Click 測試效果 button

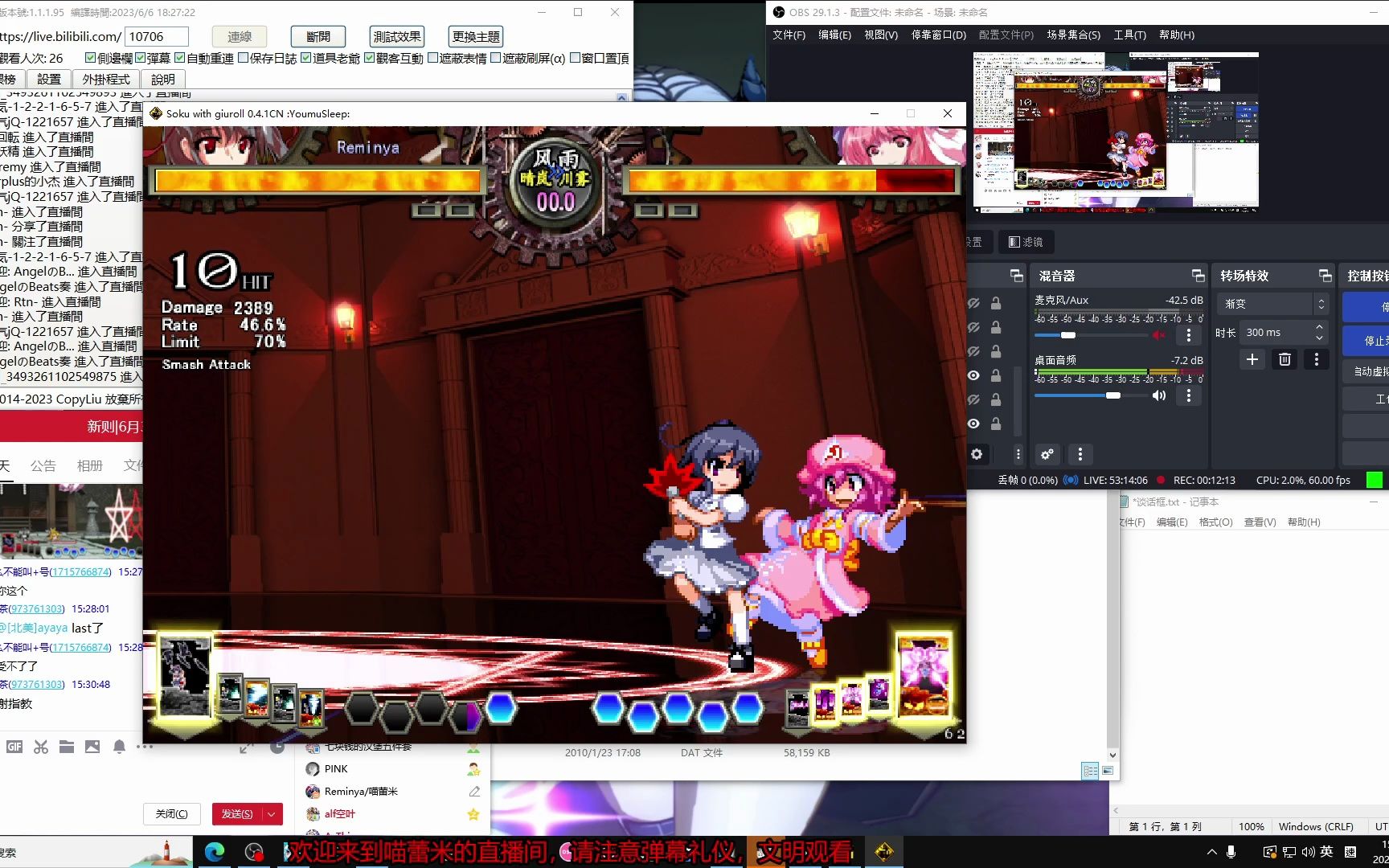[397, 36]
